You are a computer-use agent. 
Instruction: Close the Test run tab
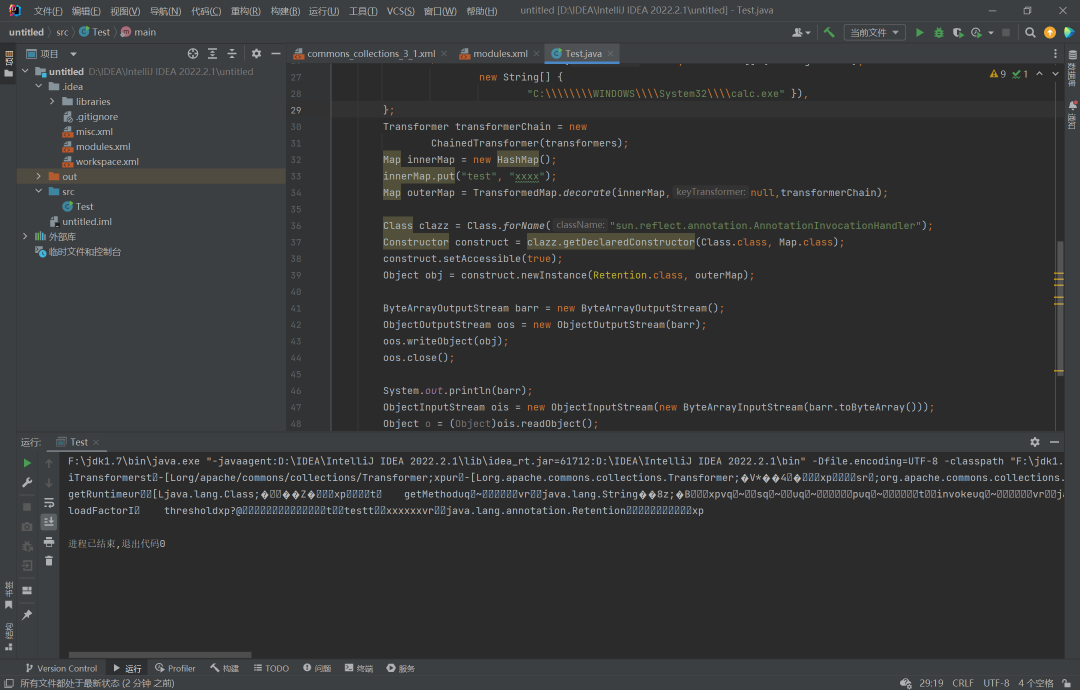point(96,442)
